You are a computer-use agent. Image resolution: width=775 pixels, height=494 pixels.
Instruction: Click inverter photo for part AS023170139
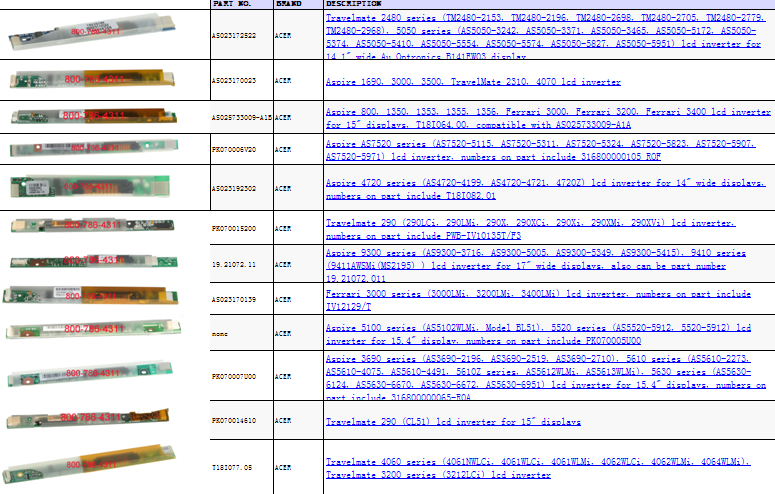coord(90,295)
